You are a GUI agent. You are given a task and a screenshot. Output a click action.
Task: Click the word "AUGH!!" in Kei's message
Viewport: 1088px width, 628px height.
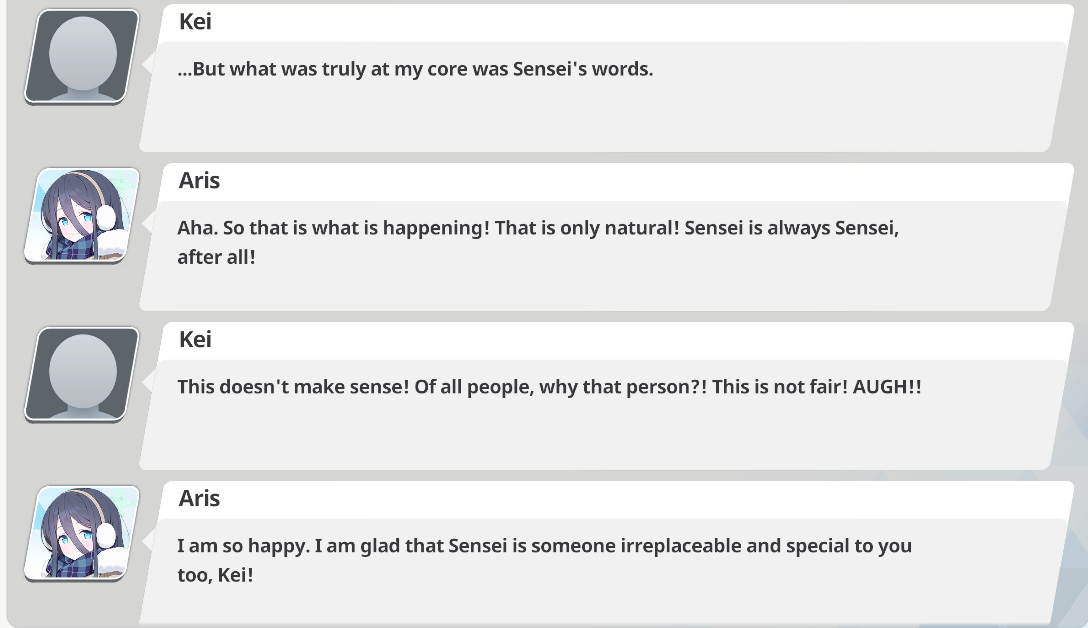pos(887,387)
